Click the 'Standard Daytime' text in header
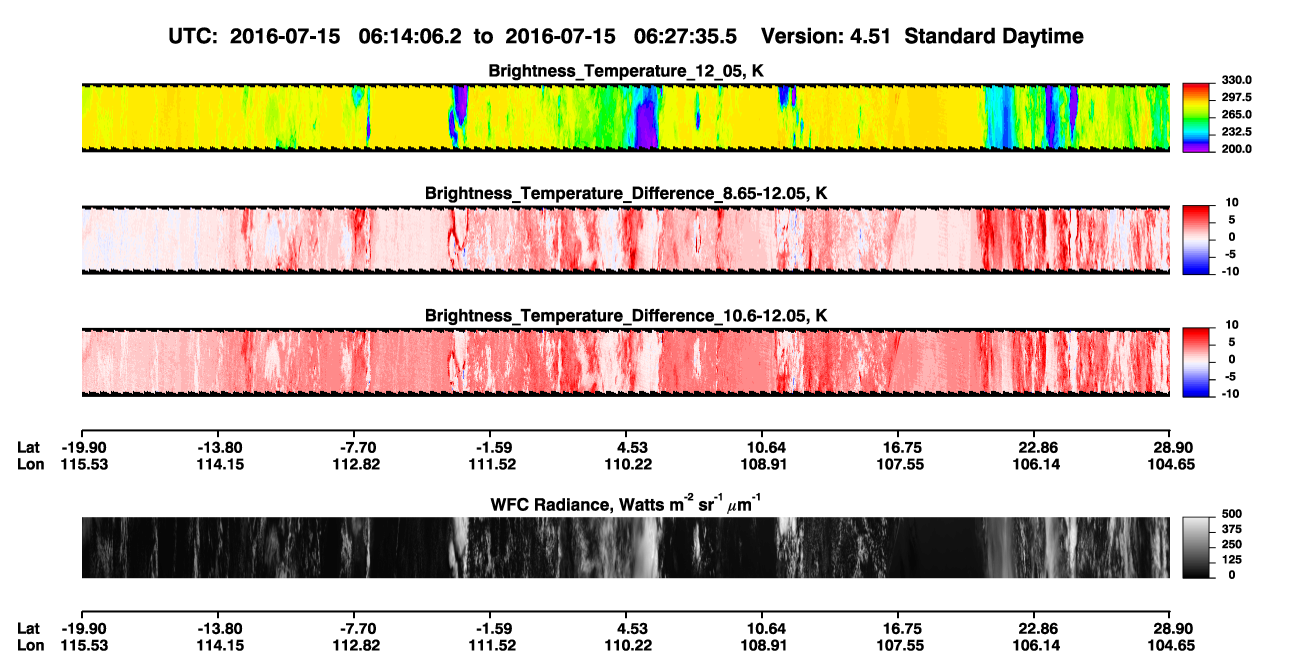The image size is (1300, 667). coord(993,36)
